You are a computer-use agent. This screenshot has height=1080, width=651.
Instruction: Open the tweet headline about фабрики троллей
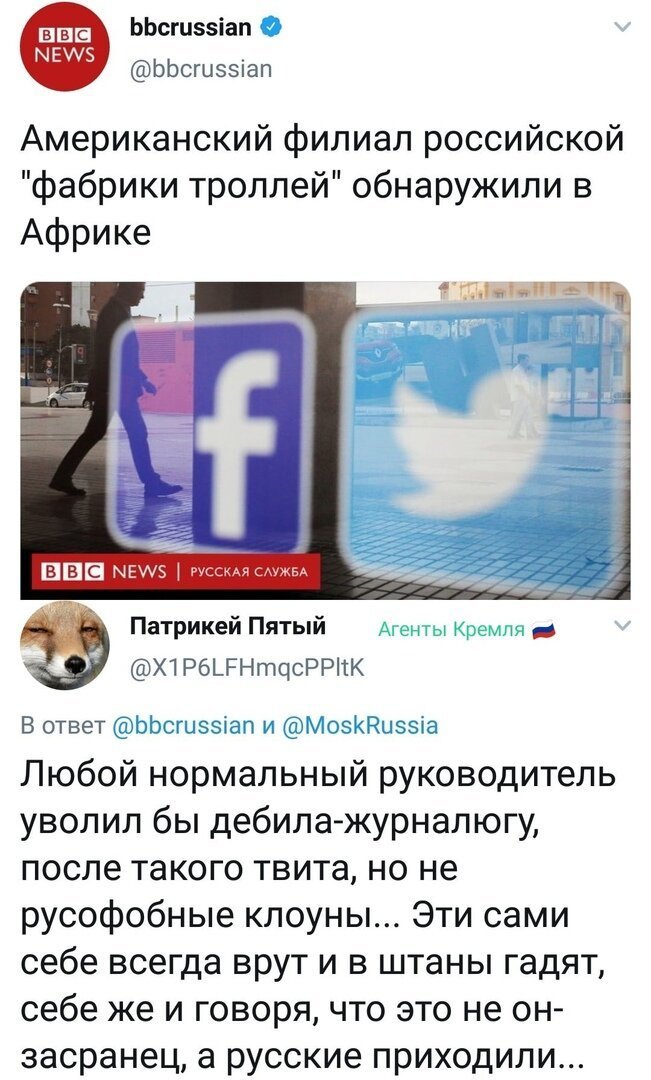322,185
